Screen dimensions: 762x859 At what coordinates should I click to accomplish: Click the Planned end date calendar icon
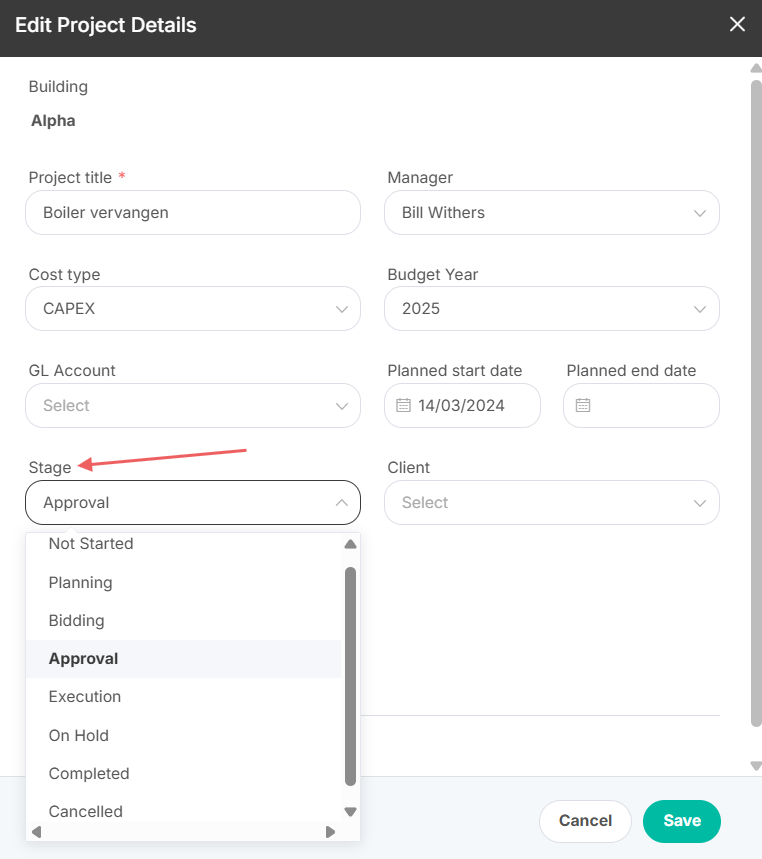click(x=583, y=405)
